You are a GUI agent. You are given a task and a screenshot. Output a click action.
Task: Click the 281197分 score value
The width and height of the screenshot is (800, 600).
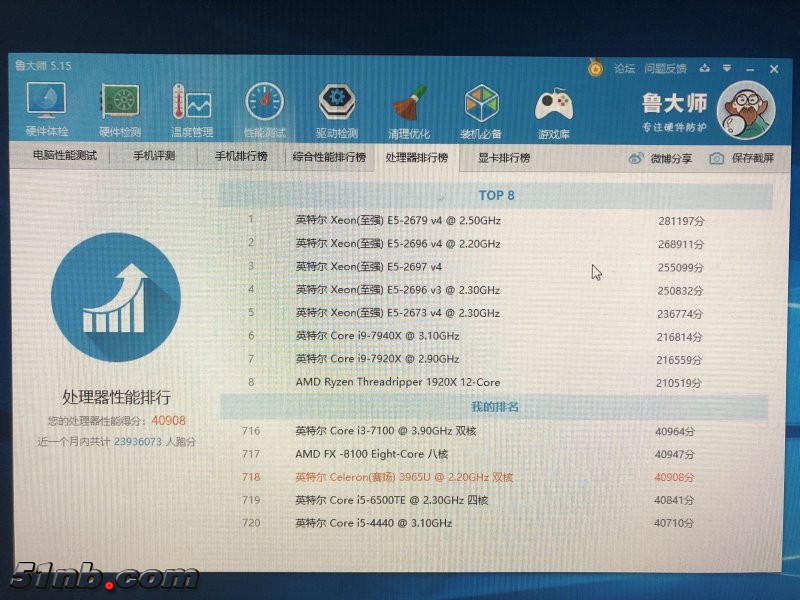(x=681, y=221)
